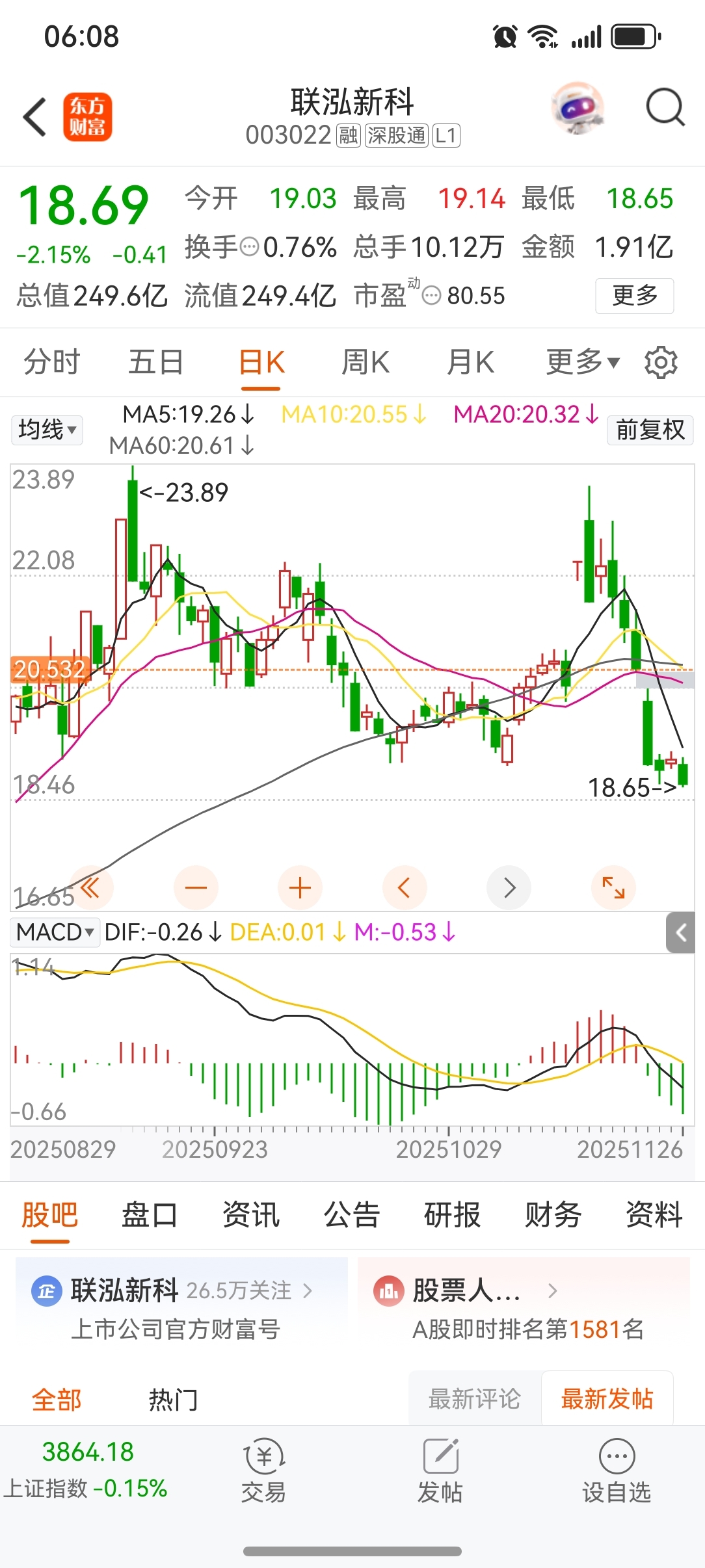Tap the battery status icon

(x=636, y=36)
